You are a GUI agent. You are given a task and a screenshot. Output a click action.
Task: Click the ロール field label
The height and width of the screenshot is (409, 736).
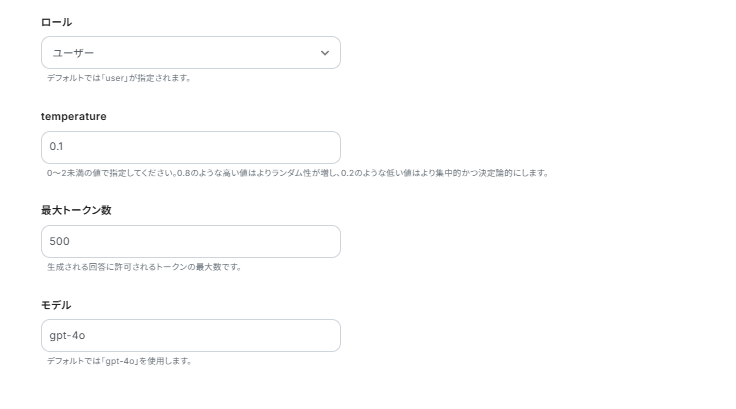[x=56, y=22]
